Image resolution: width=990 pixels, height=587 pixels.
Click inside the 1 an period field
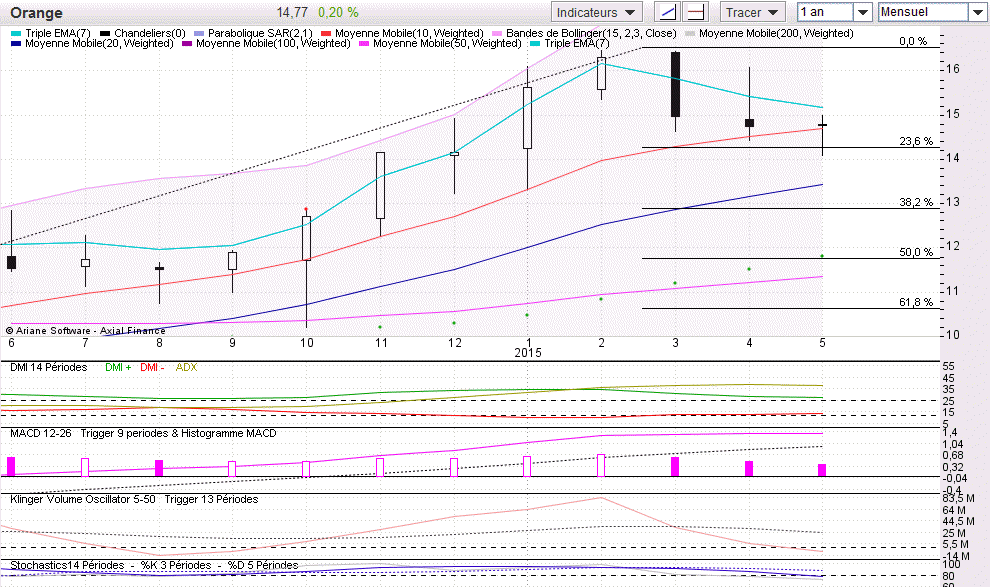pyautogui.click(x=826, y=12)
